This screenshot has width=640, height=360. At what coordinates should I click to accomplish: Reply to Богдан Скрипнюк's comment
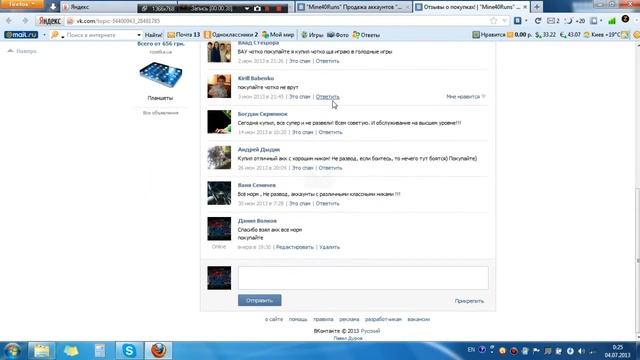click(330, 132)
